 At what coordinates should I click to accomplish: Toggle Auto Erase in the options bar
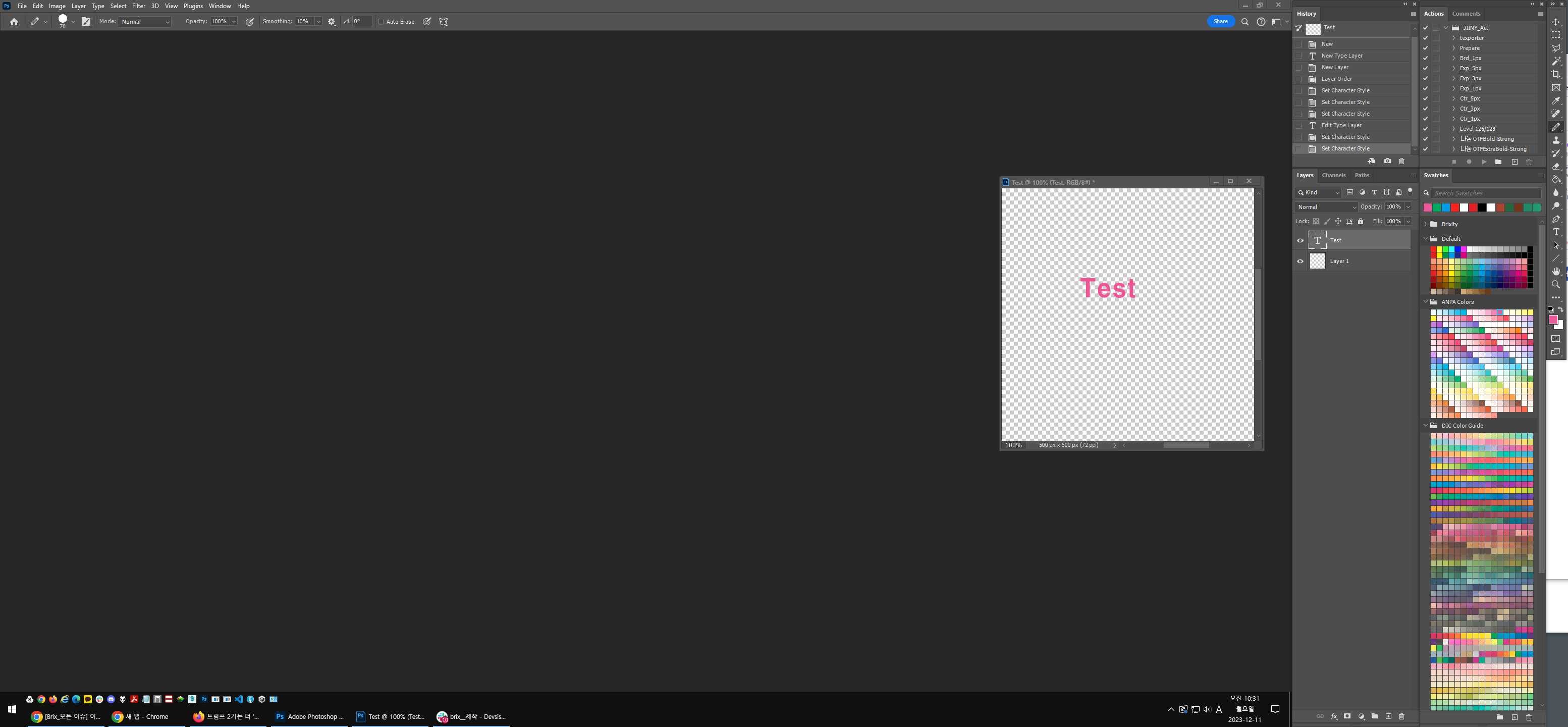(381, 21)
